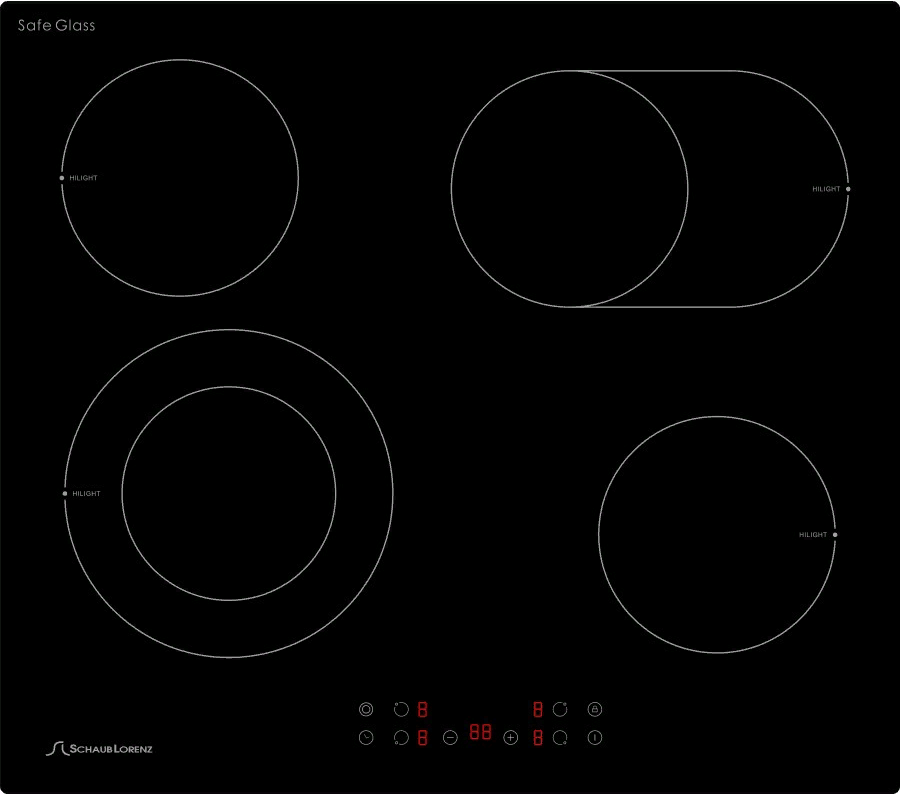Select the bottom-right burner zone icon
This screenshot has width=900, height=795.
point(560,738)
